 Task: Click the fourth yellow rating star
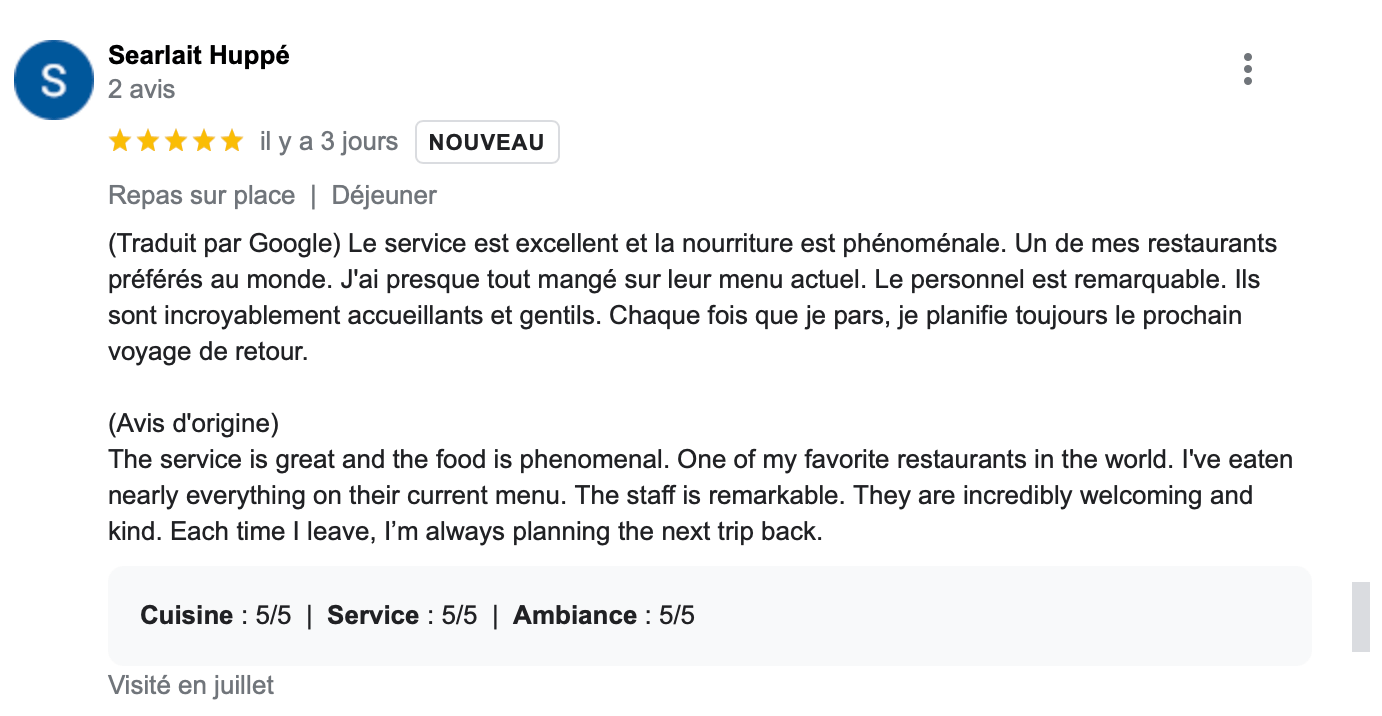pos(204,142)
